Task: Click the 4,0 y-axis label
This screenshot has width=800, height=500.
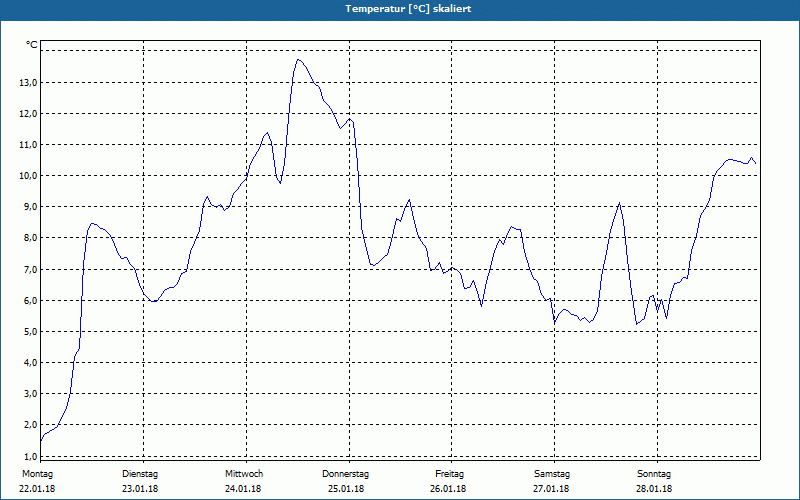Action: tap(30, 363)
